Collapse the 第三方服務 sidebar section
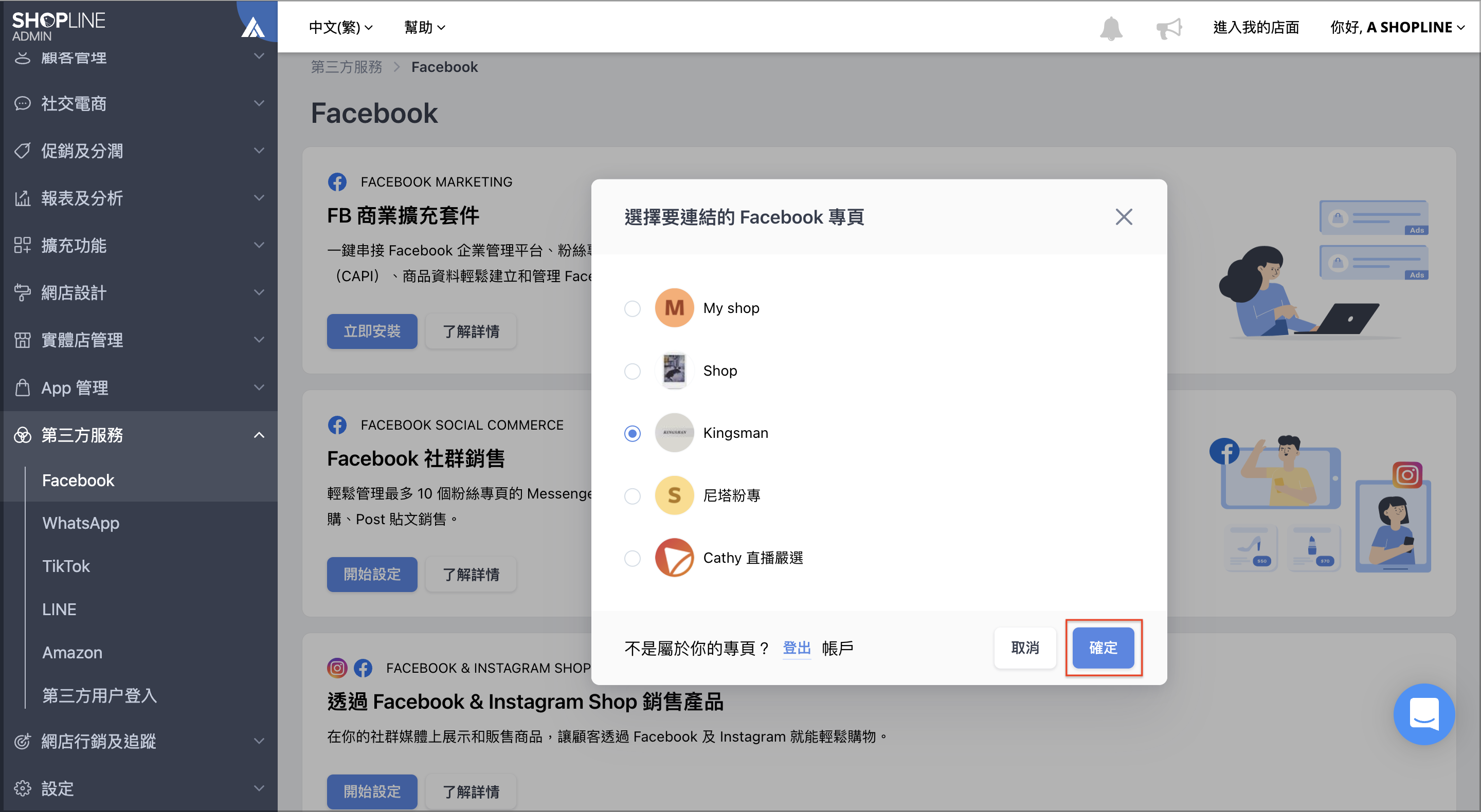The image size is (1481, 812). (140, 435)
